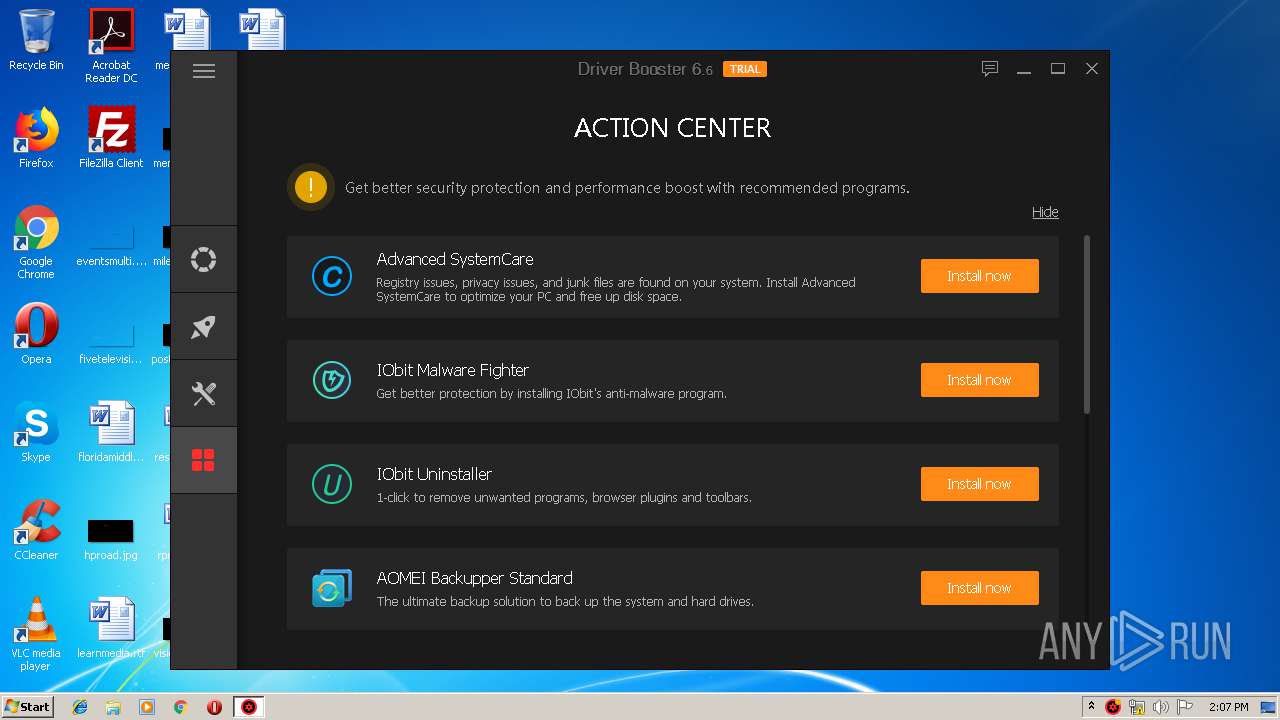
Task: Open the Windows Start menu
Action: tap(28, 706)
